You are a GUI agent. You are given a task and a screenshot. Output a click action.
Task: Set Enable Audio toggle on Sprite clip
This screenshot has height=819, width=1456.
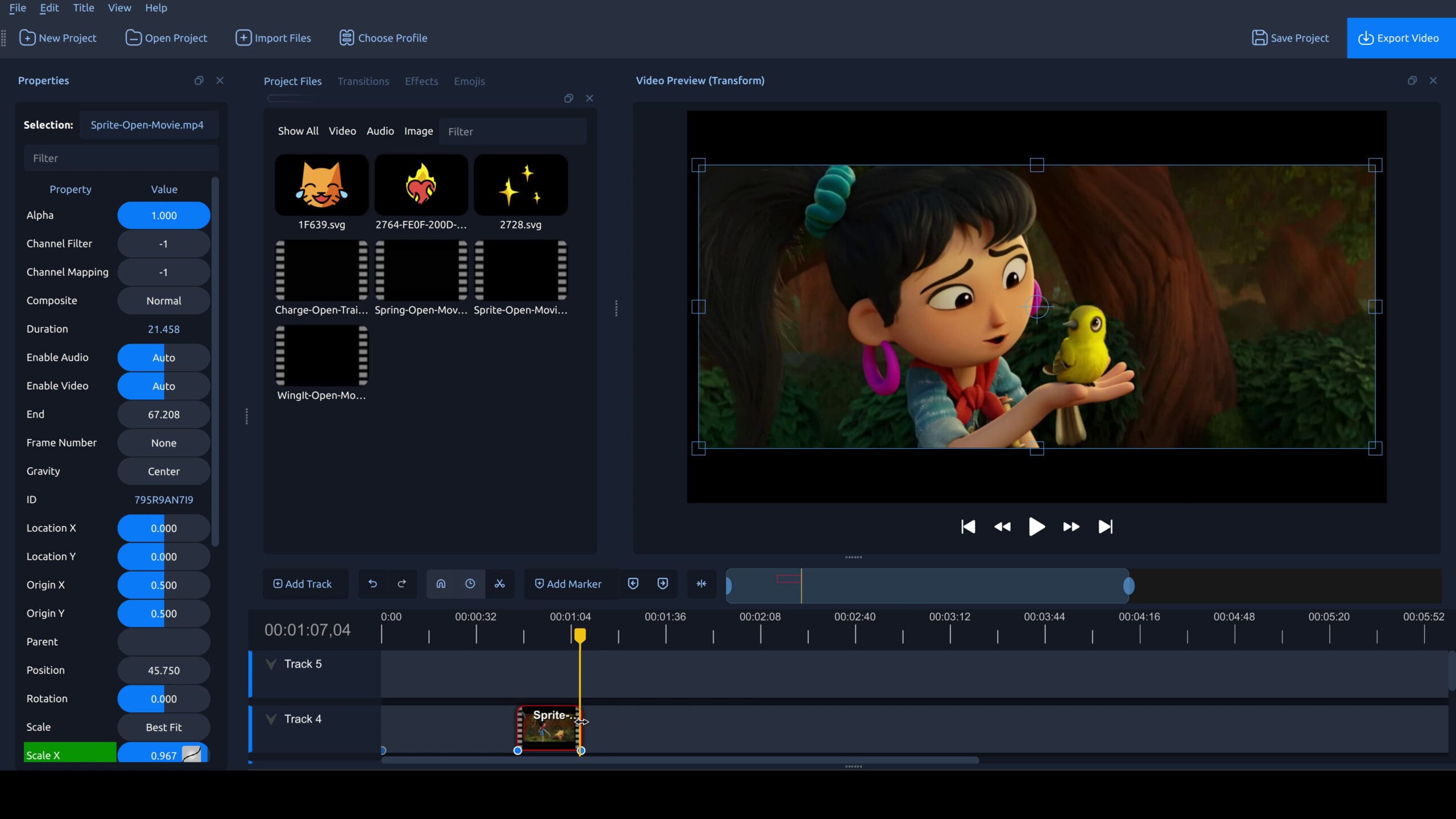(x=163, y=357)
